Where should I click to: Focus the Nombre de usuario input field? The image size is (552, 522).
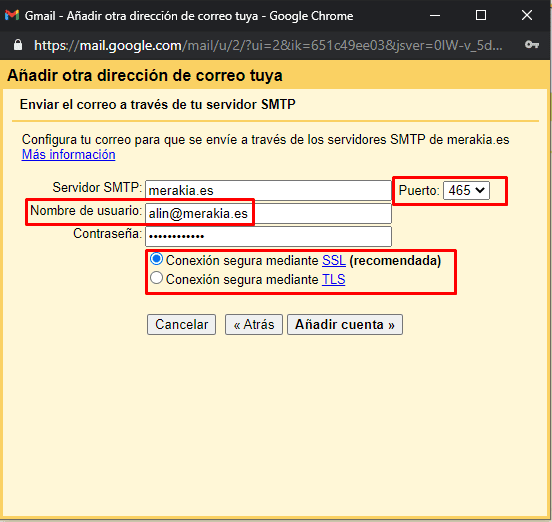point(268,213)
